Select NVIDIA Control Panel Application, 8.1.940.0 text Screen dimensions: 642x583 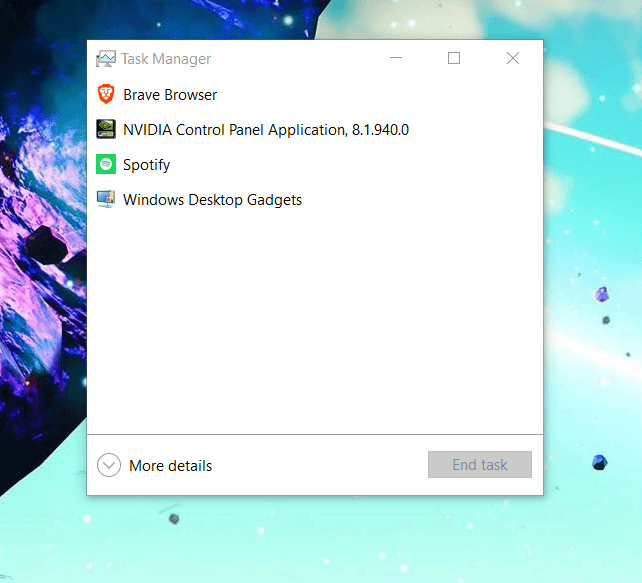(x=266, y=130)
